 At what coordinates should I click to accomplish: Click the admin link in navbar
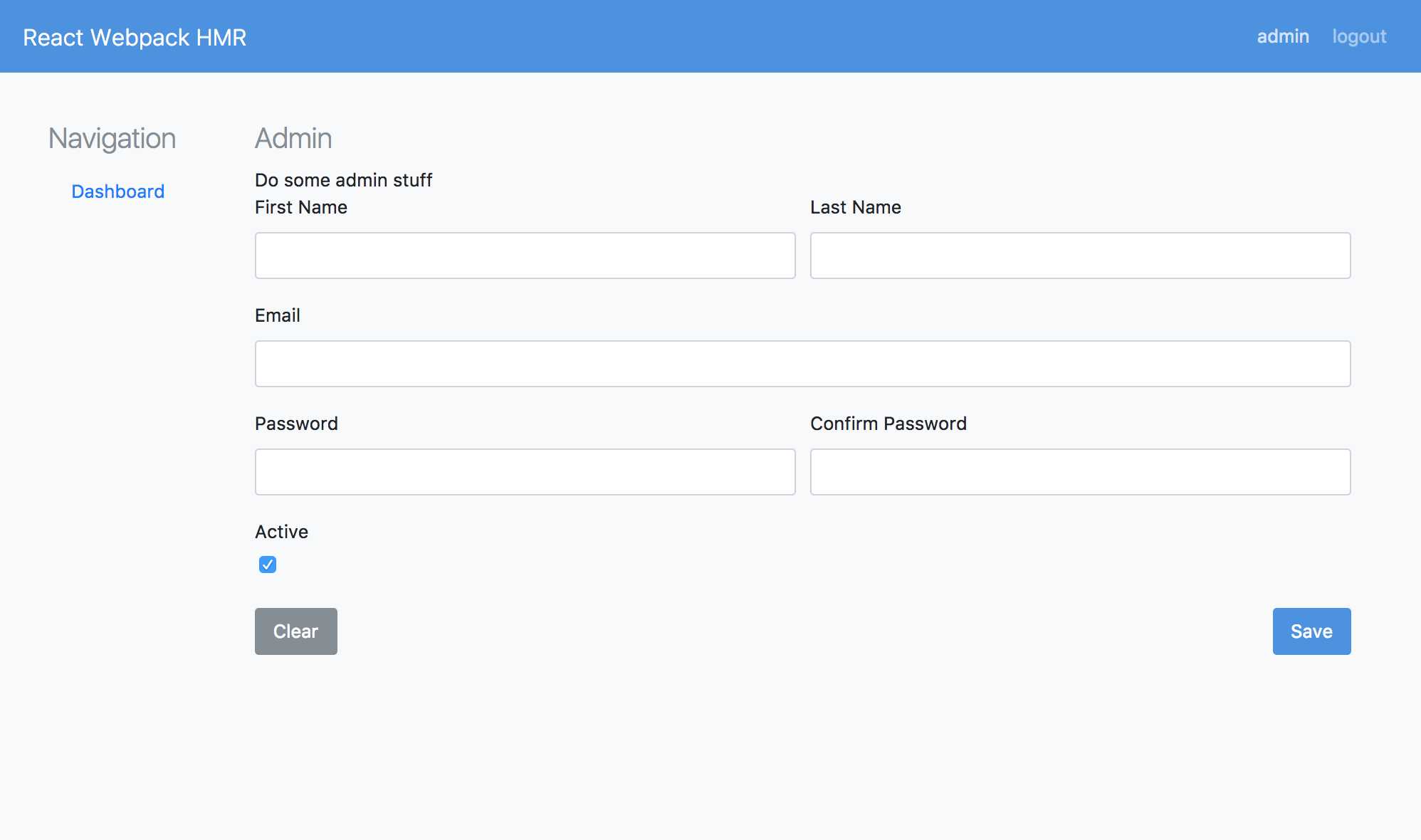coord(1283,36)
